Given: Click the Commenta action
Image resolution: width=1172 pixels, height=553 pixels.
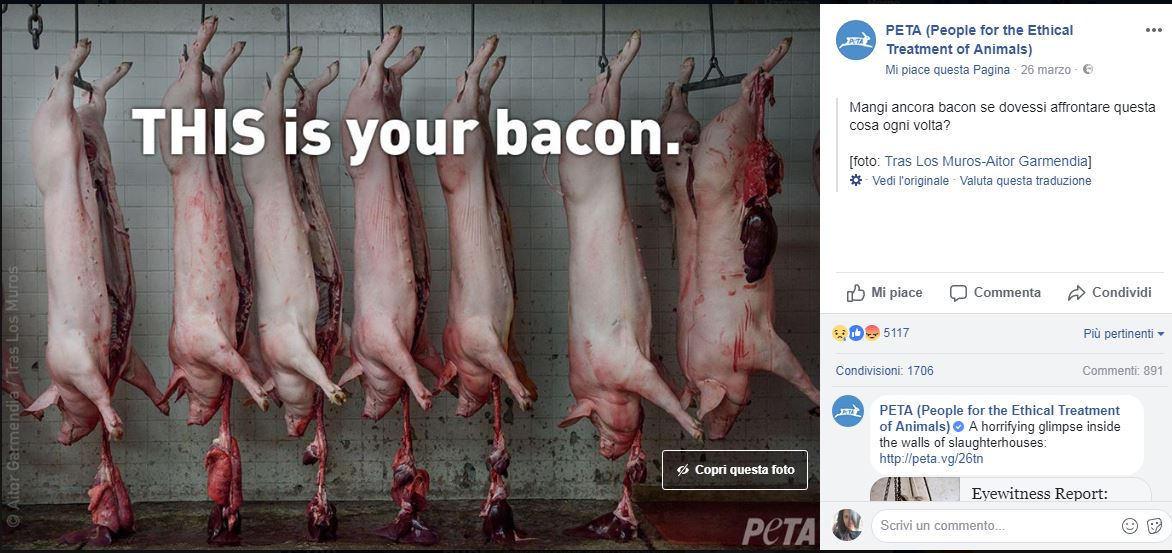Looking at the screenshot, I should [x=995, y=293].
